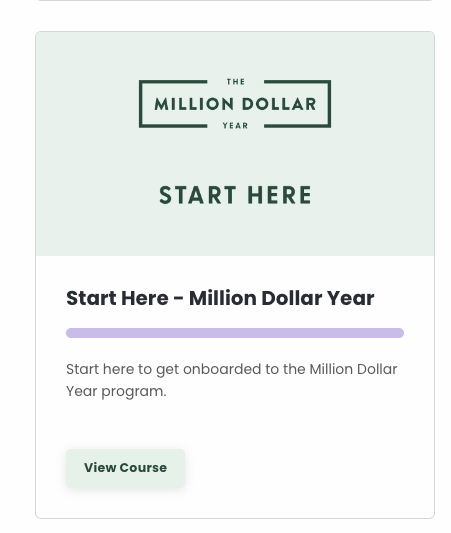Click the word HERE in banner heading
This screenshot has width=451, height=533.
279,195
